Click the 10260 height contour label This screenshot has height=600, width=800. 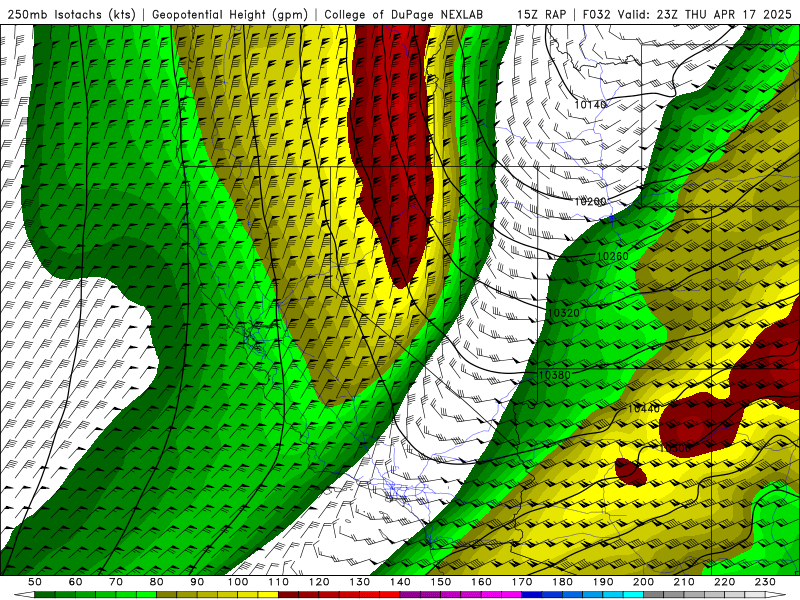[x=612, y=256]
